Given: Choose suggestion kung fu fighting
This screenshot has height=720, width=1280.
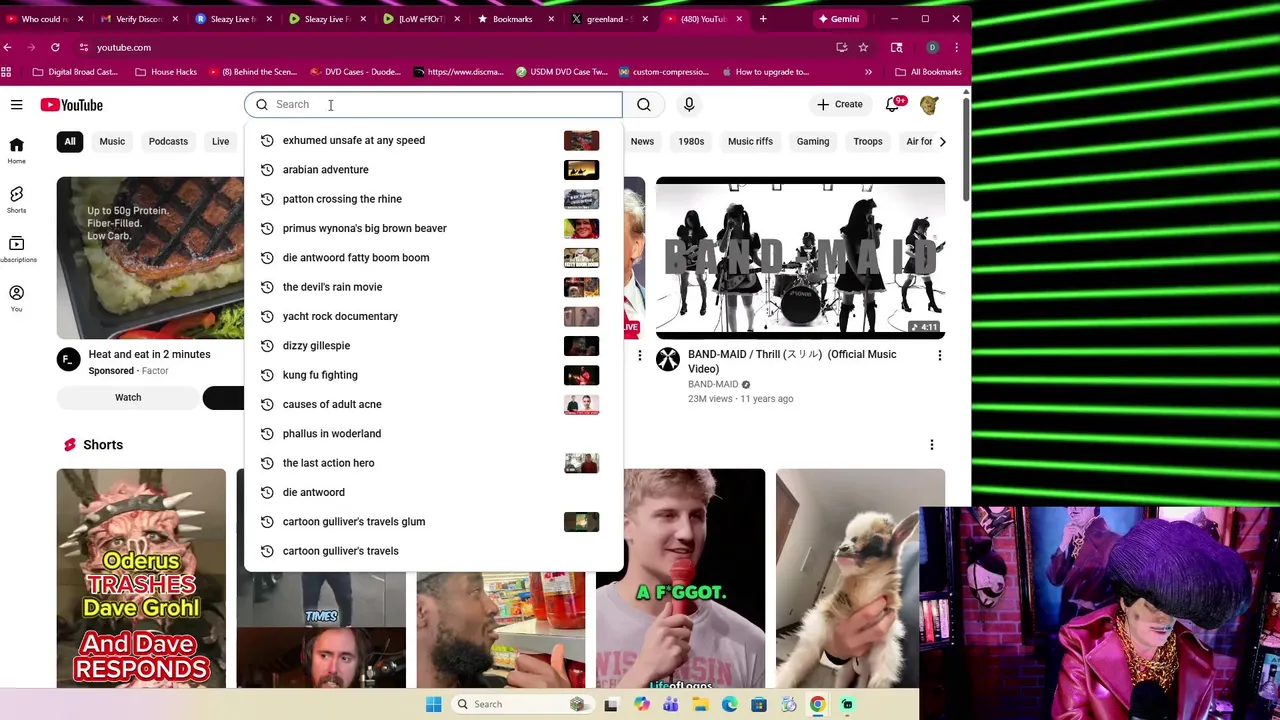Looking at the screenshot, I should (x=433, y=375).
